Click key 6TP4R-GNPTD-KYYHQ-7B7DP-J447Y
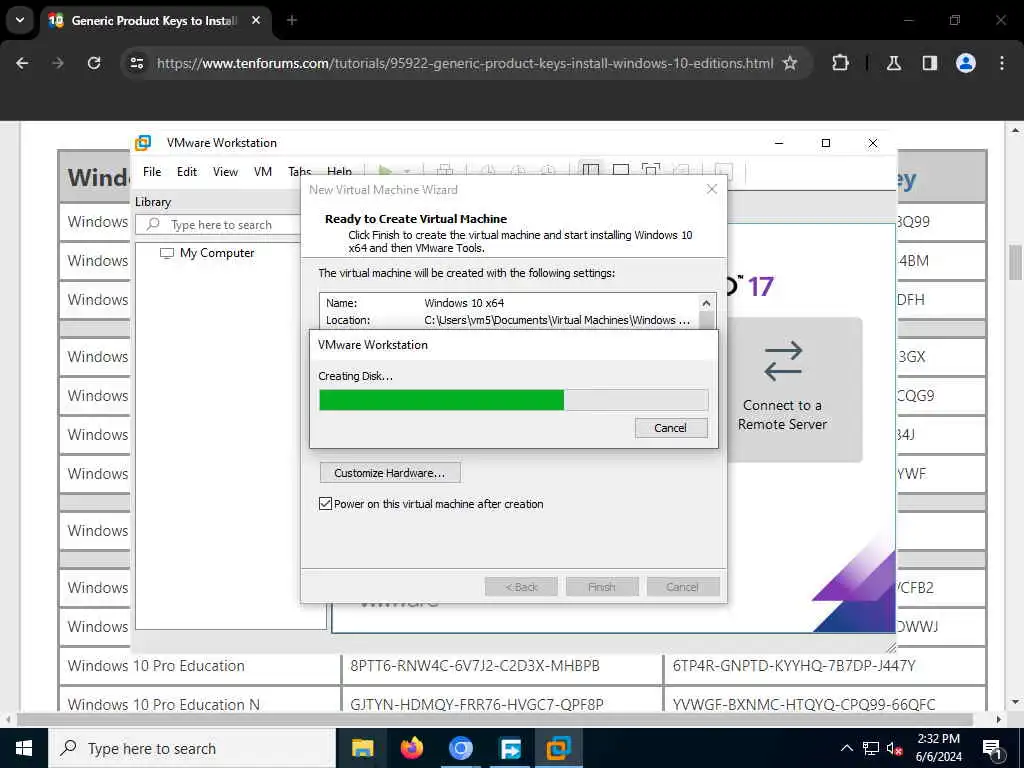The image size is (1024, 768). pyautogui.click(x=794, y=665)
